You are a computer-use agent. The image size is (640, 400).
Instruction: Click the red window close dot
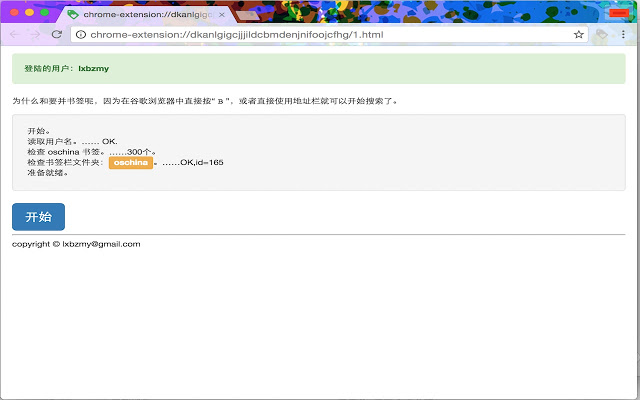[13, 12]
